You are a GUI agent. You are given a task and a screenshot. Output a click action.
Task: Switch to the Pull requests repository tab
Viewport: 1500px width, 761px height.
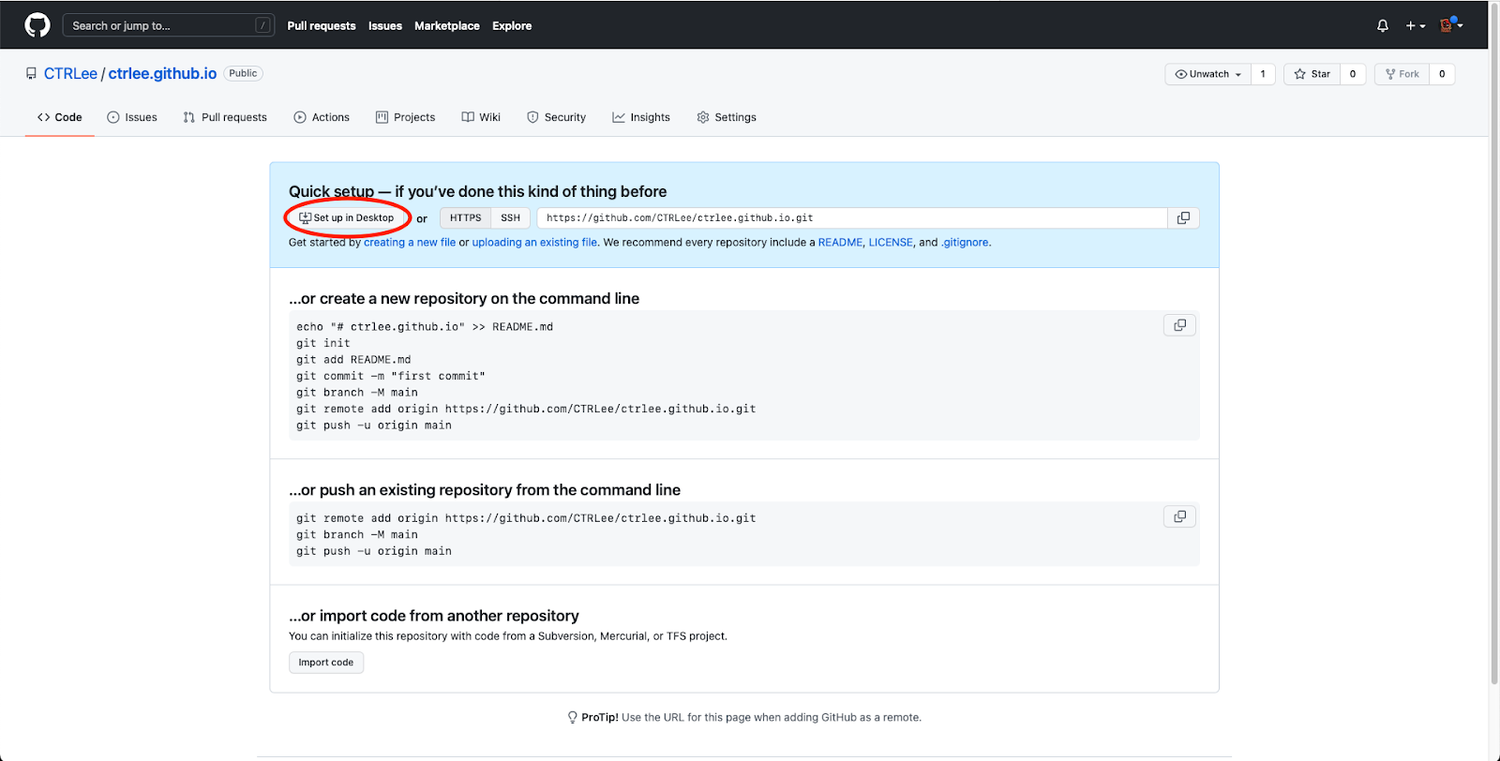pos(225,117)
